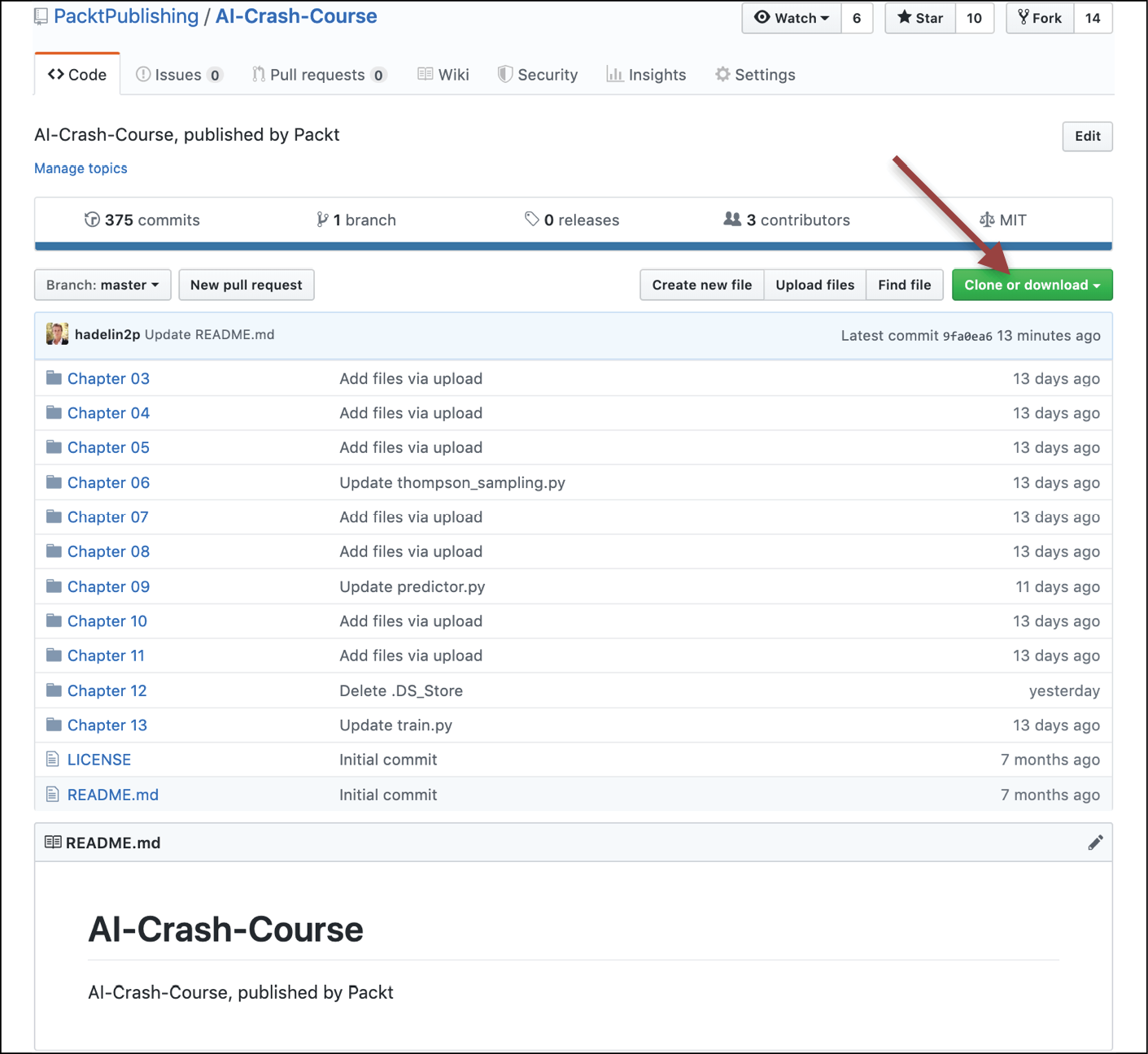Click the stargazers count 10
The image size is (1148, 1054).
tap(974, 18)
